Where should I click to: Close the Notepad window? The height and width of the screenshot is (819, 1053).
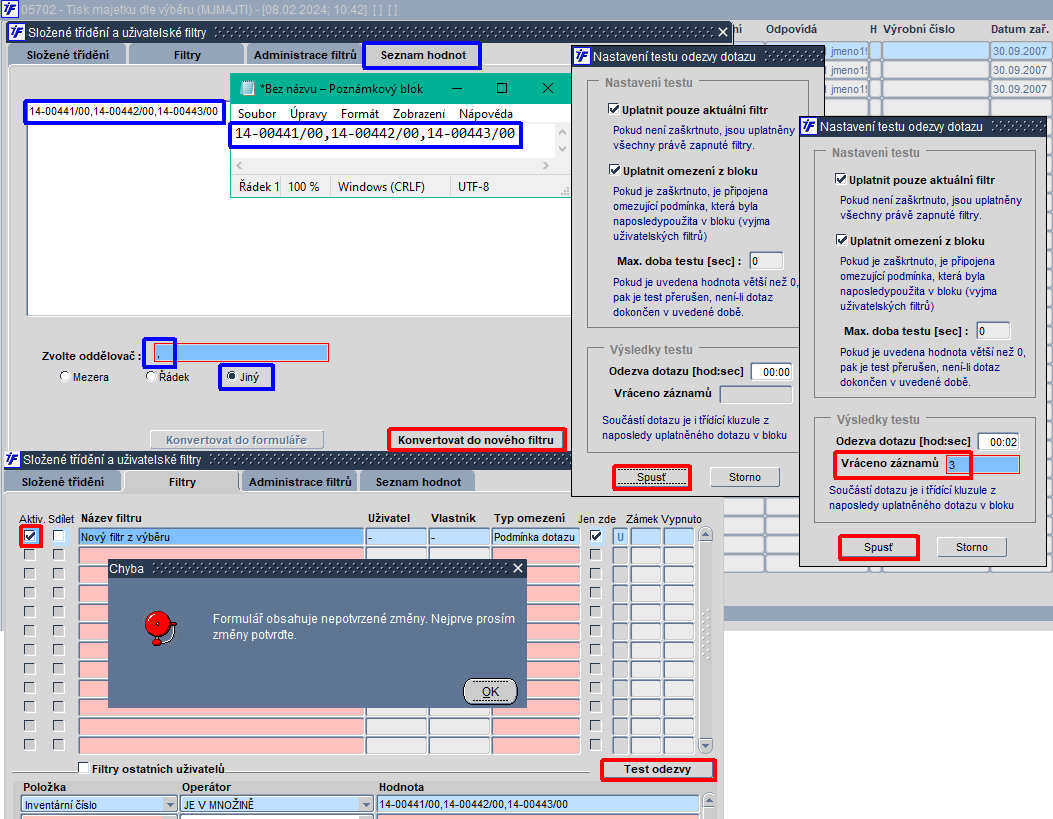(x=548, y=88)
